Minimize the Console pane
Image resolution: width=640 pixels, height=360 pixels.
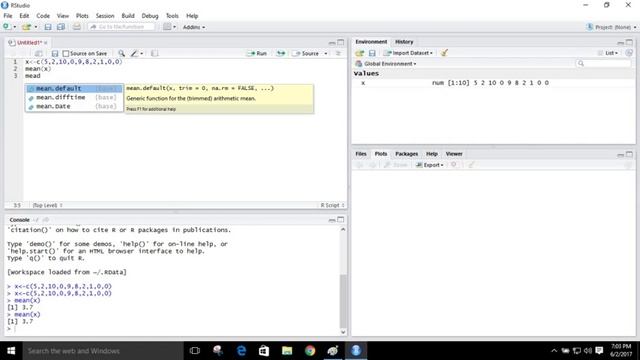(332, 220)
